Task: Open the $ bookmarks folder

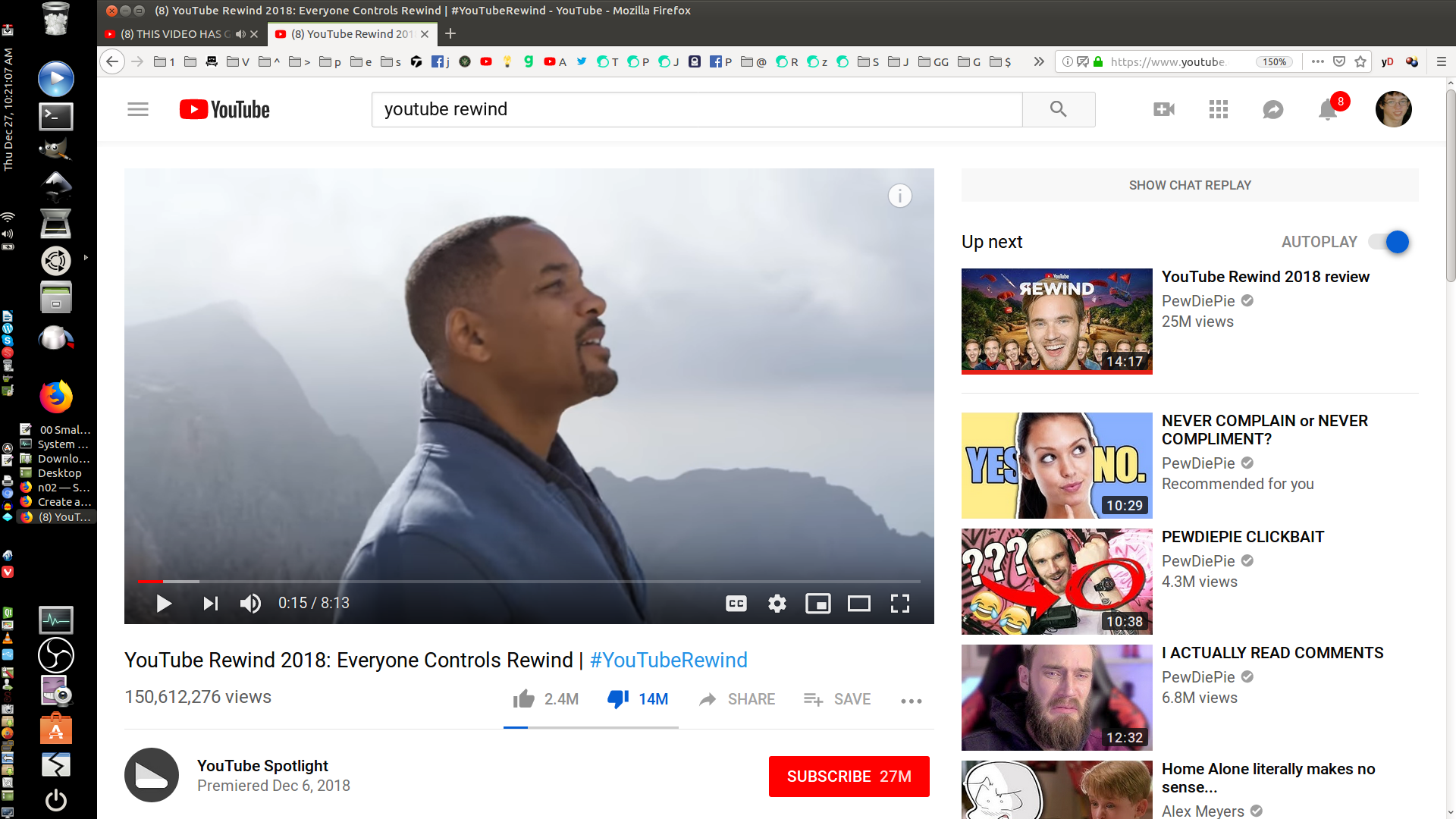Action: pyautogui.click(x=1001, y=62)
